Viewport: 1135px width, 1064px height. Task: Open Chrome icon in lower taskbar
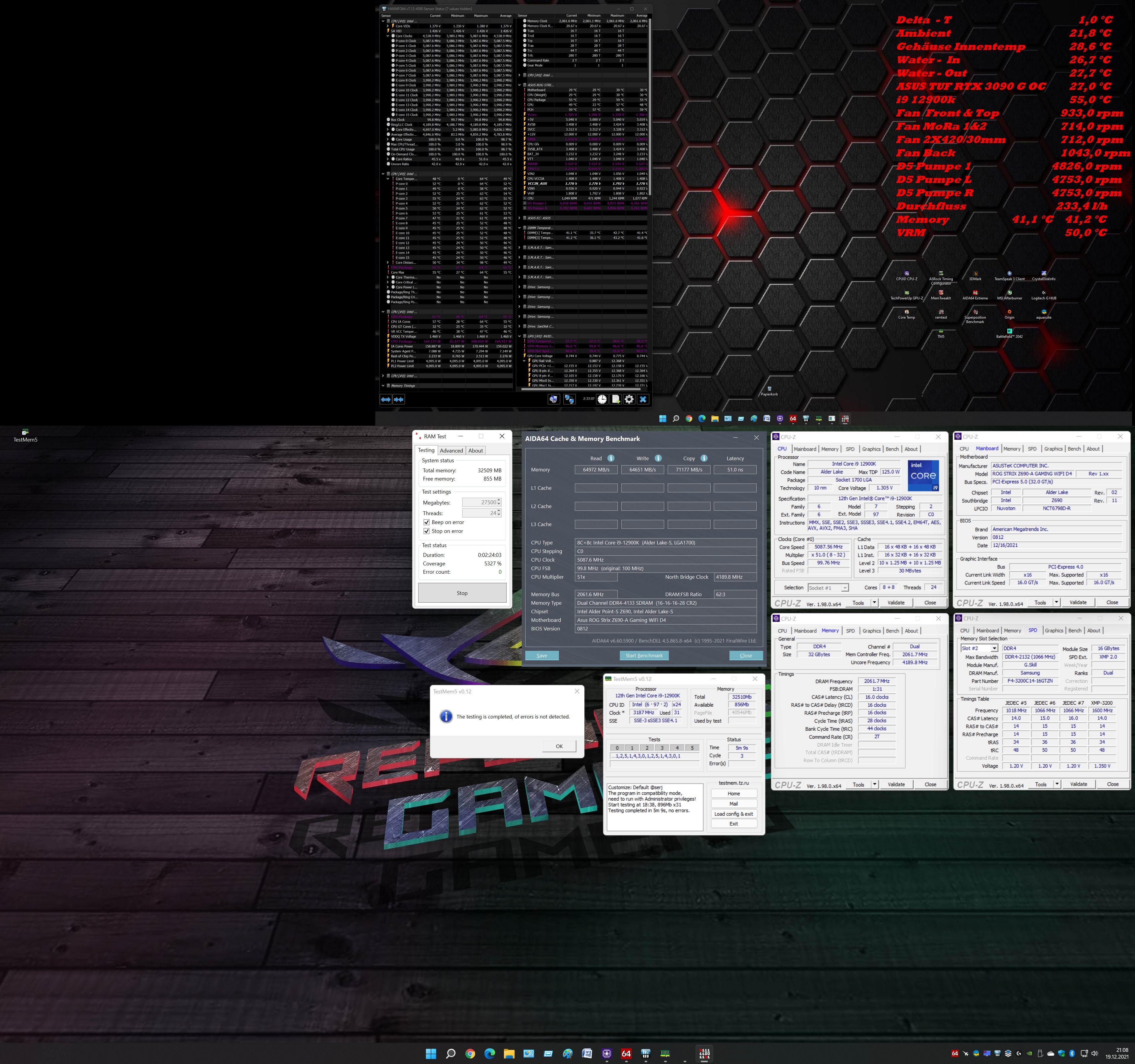[470, 1053]
